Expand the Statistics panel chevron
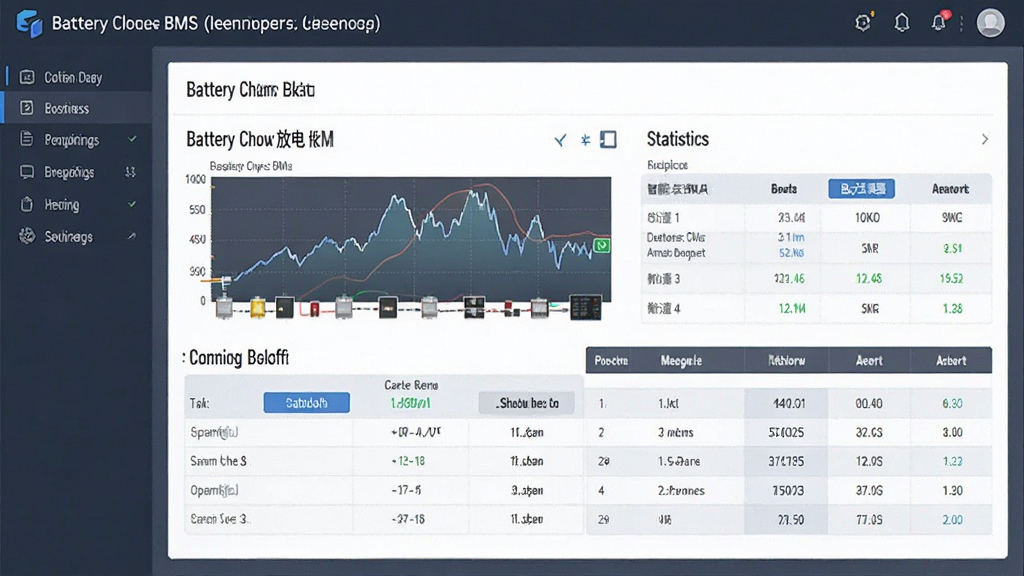The height and width of the screenshot is (576, 1024). (x=985, y=139)
